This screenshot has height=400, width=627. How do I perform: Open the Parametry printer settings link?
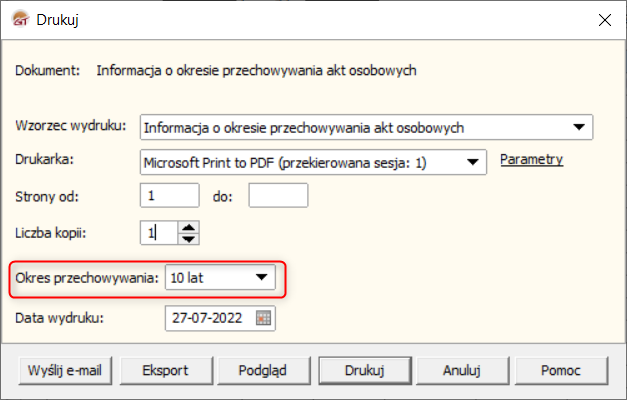pyautogui.click(x=531, y=159)
